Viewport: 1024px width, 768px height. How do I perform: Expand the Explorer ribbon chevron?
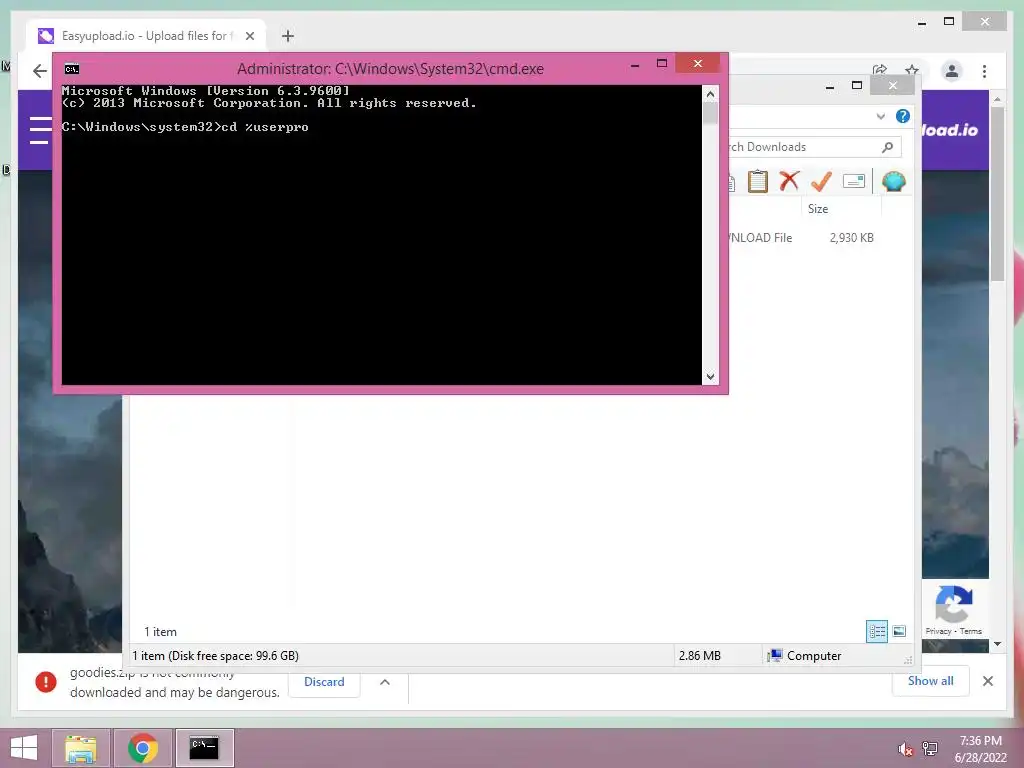point(880,116)
